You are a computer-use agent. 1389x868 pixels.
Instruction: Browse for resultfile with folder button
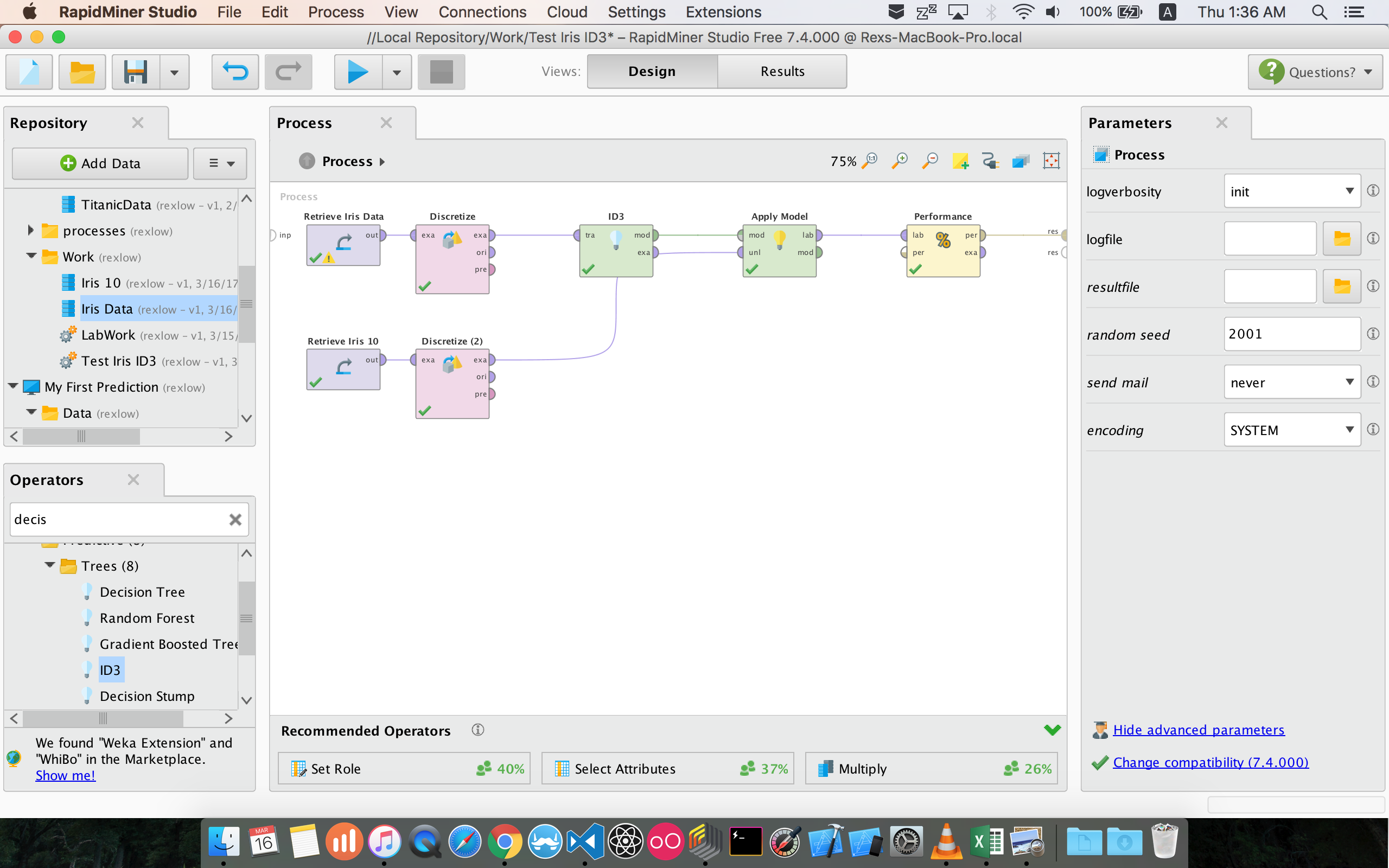click(x=1341, y=286)
